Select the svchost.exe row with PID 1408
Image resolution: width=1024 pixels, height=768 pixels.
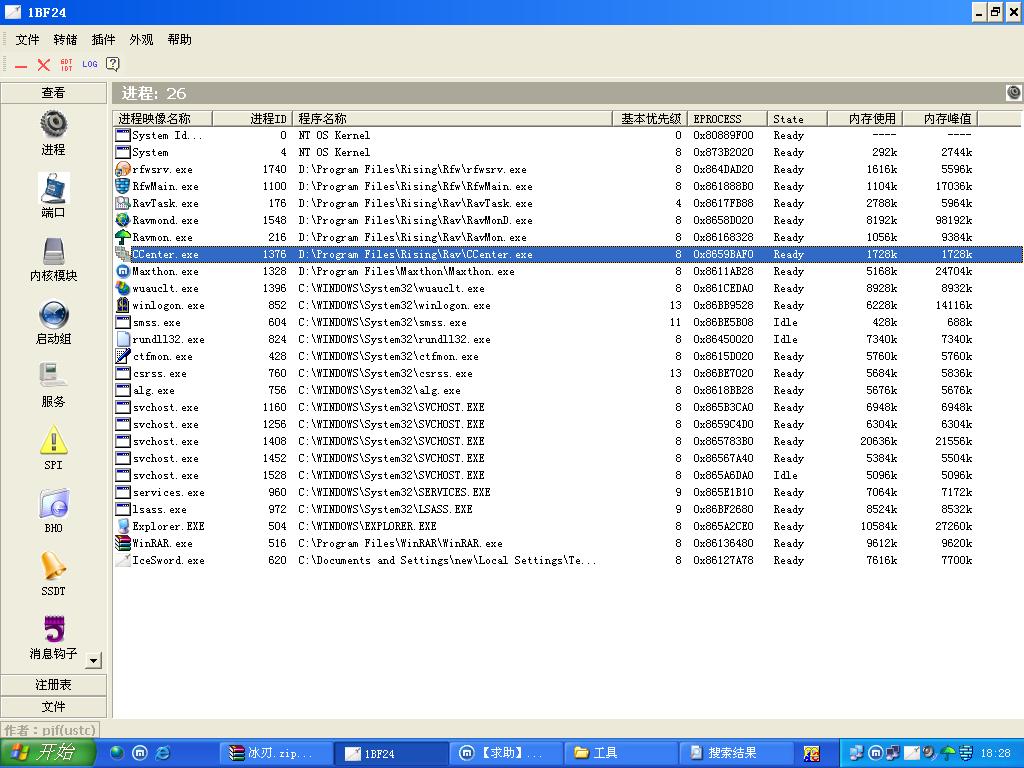(568, 441)
